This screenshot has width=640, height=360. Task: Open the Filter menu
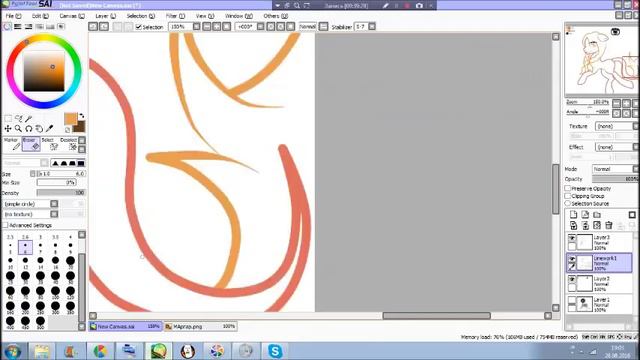click(x=175, y=16)
